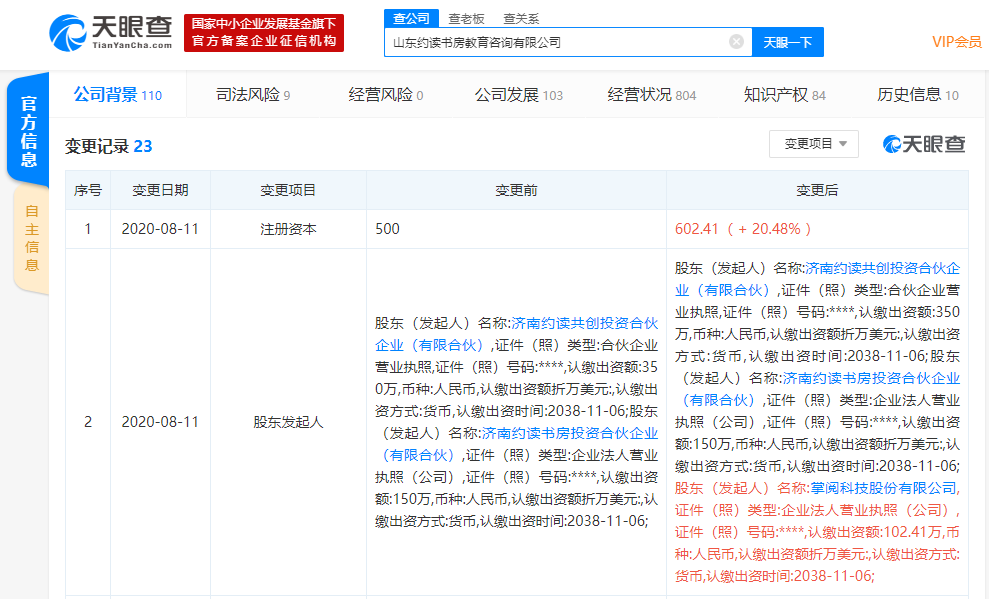Clear the search field with the X icon
The width and height of the screenshot is (989, 599).
(x=736, y=42)
